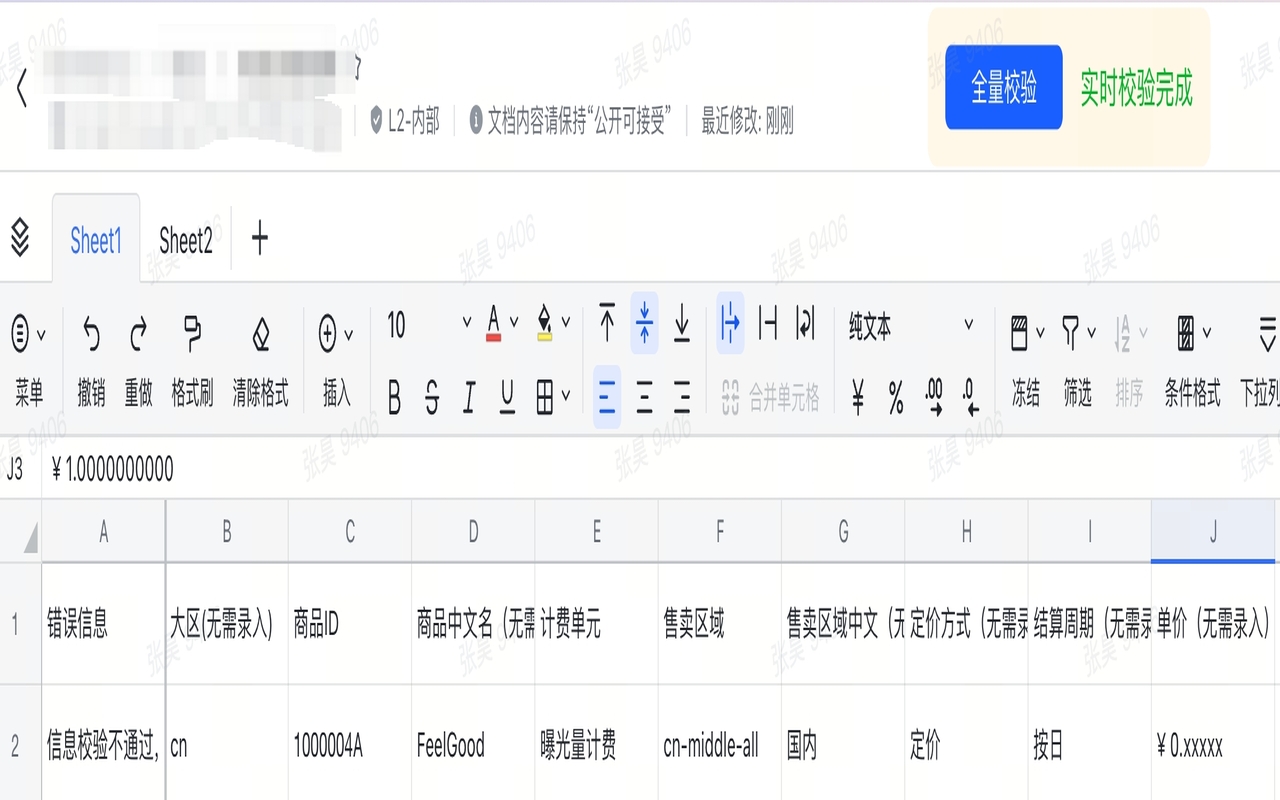Toggle strikethrough formatting
The width and height of the screenshot is (1280, 800).
pyautogui.click(x=432, y=398)
